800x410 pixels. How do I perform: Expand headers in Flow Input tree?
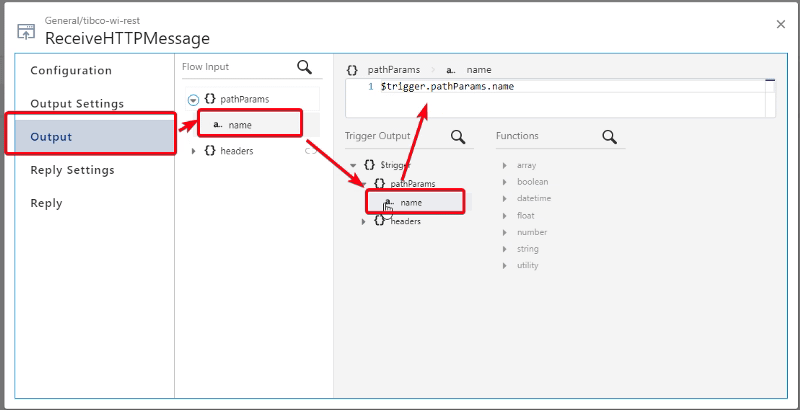coord(194,151)
